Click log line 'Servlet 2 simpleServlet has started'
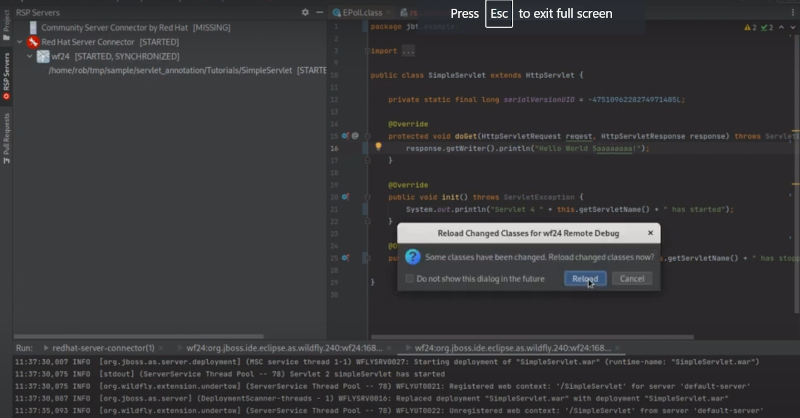Image resolution: width=800 pixels, height=418 pixels. 230,374
